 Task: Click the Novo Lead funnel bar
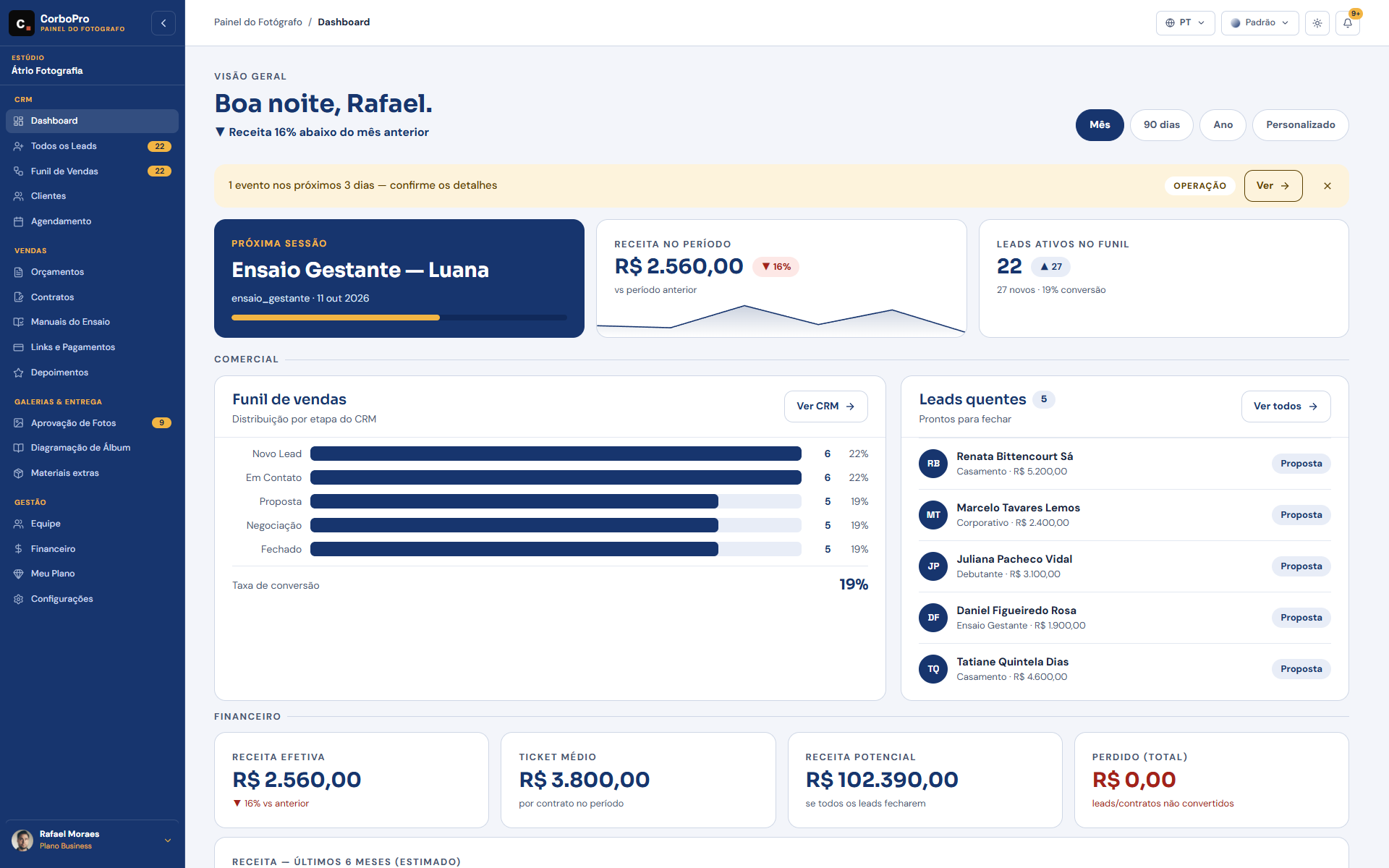click(556, 454)
